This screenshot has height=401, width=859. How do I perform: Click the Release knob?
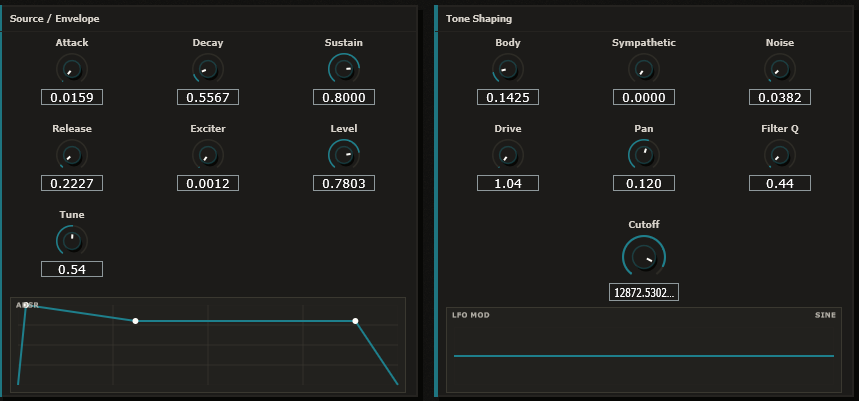(71, 155)
